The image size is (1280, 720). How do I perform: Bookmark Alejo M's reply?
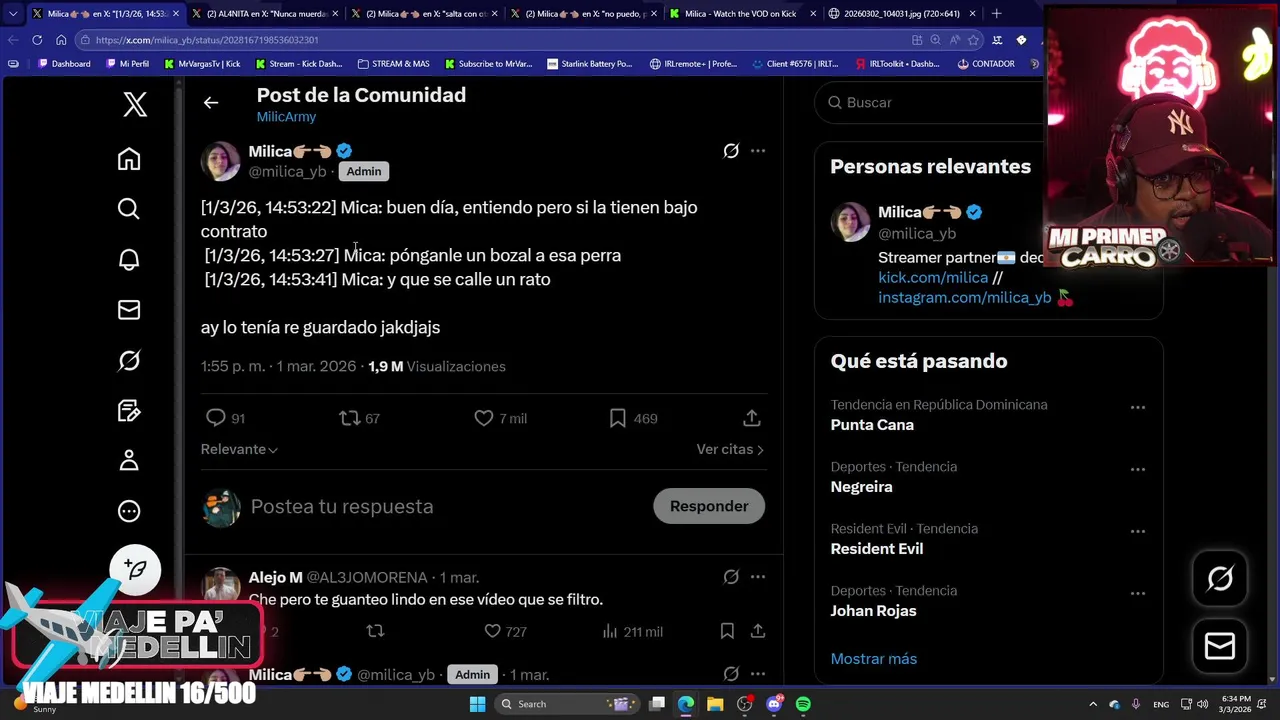[x=727, y=631]
